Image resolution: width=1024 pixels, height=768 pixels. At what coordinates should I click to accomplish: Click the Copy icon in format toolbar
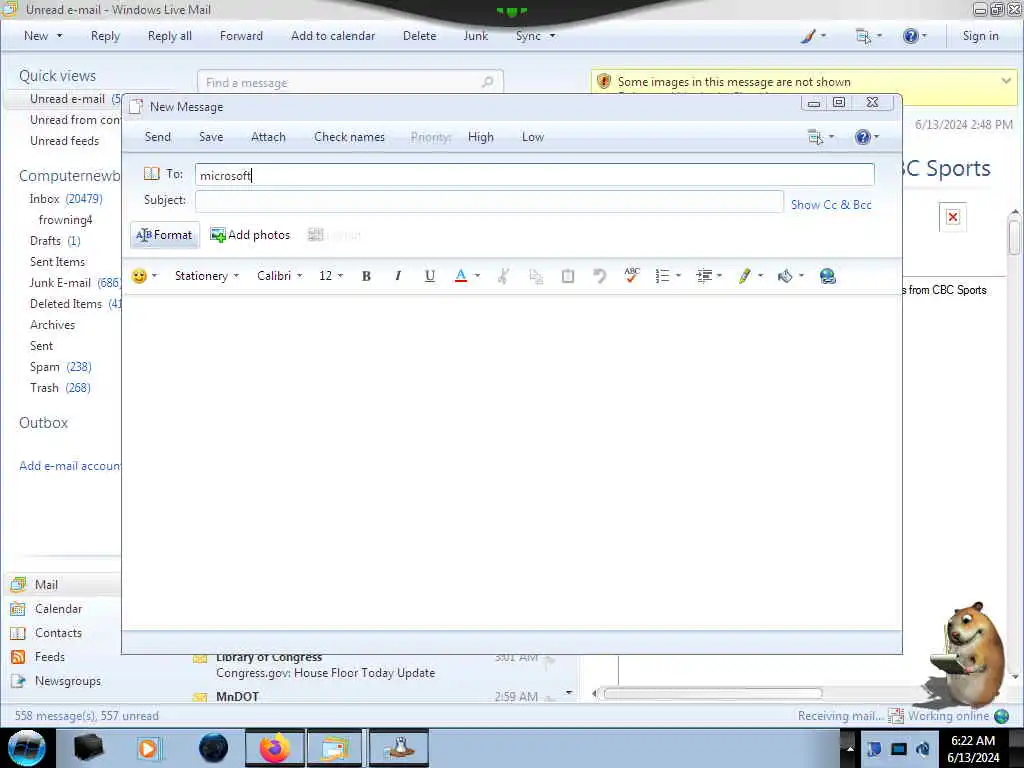point(536,276)
